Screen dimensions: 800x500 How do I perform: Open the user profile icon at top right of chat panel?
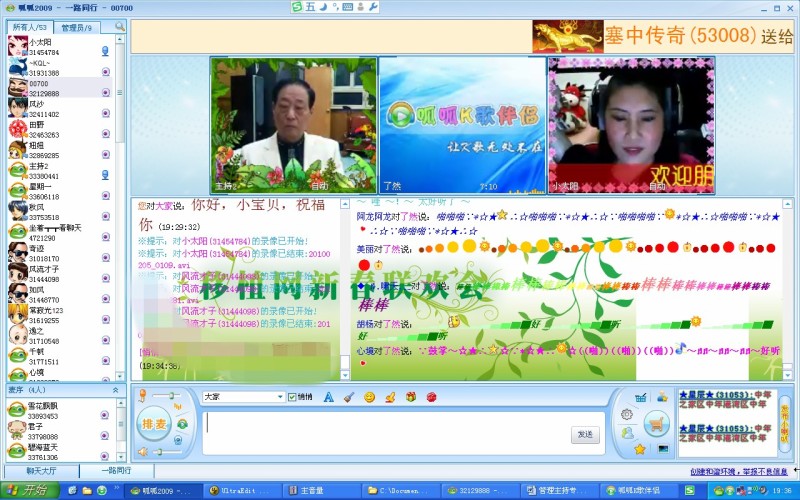[x=662, y=396]
